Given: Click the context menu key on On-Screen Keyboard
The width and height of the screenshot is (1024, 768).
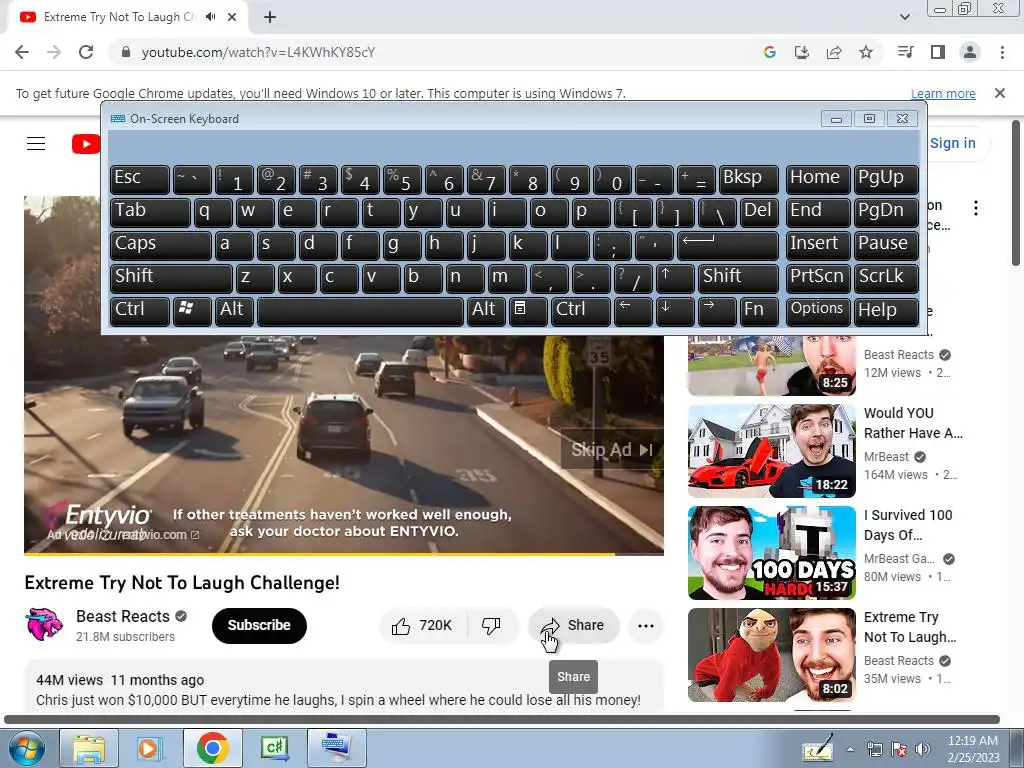Looking at the screenshot, I should (527, 311).
